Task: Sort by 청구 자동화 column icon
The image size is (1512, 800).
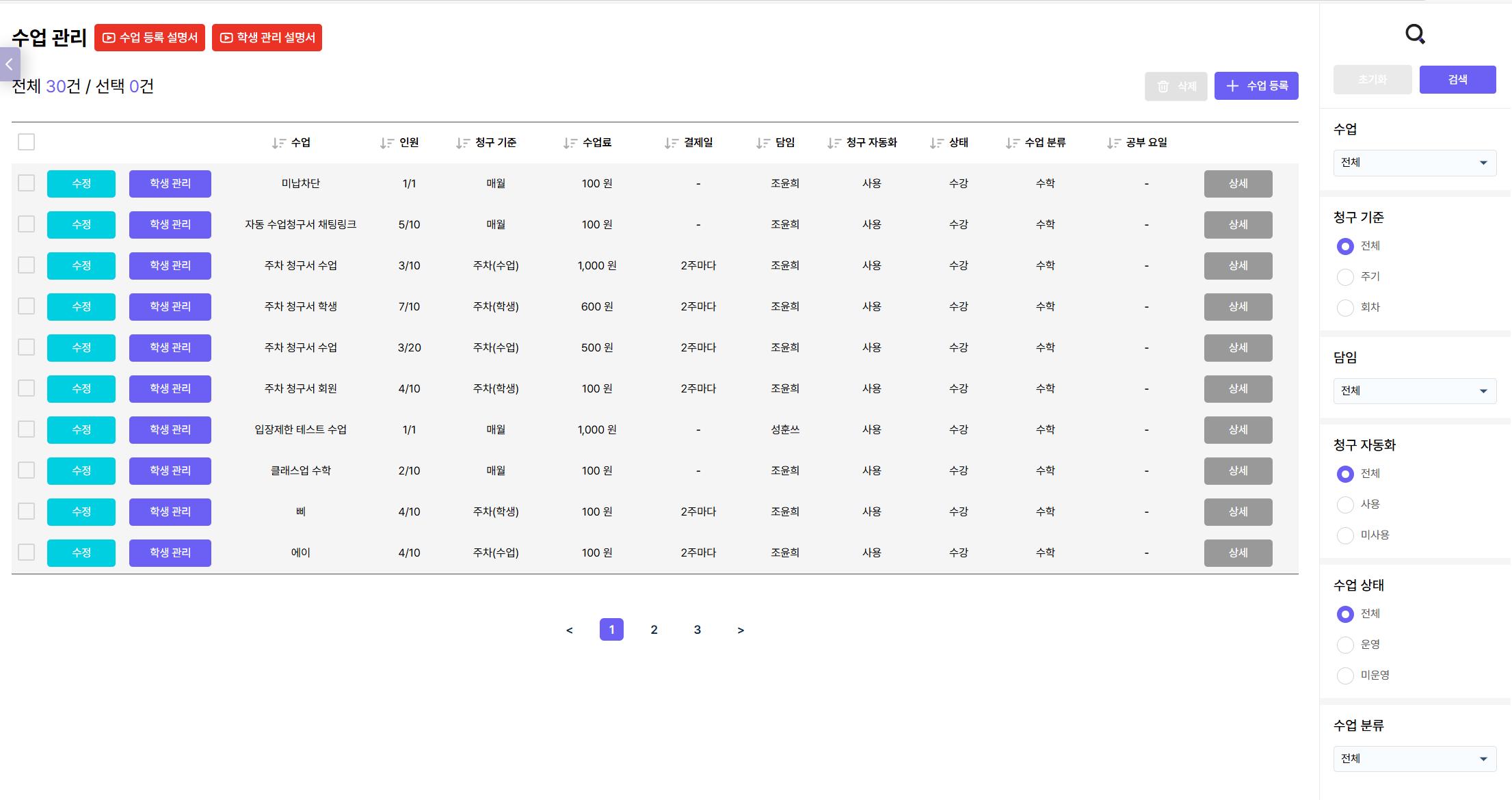Action: click(834, 143)
